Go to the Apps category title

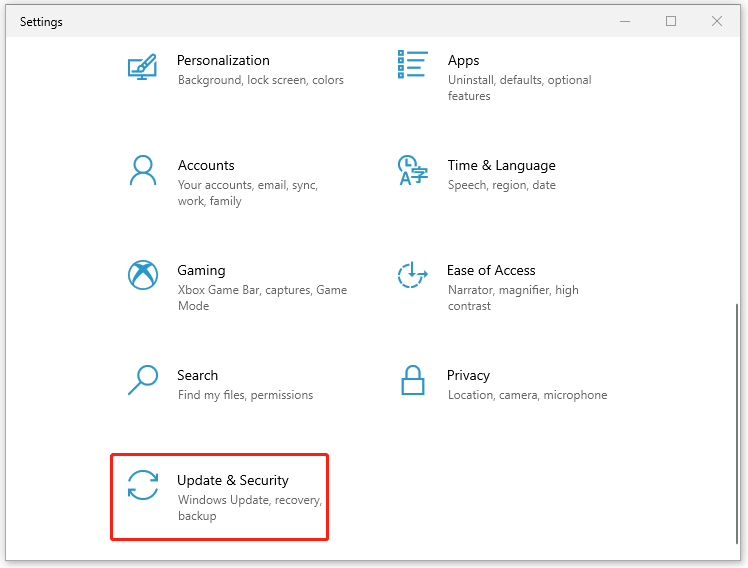(x=463, y=60)
